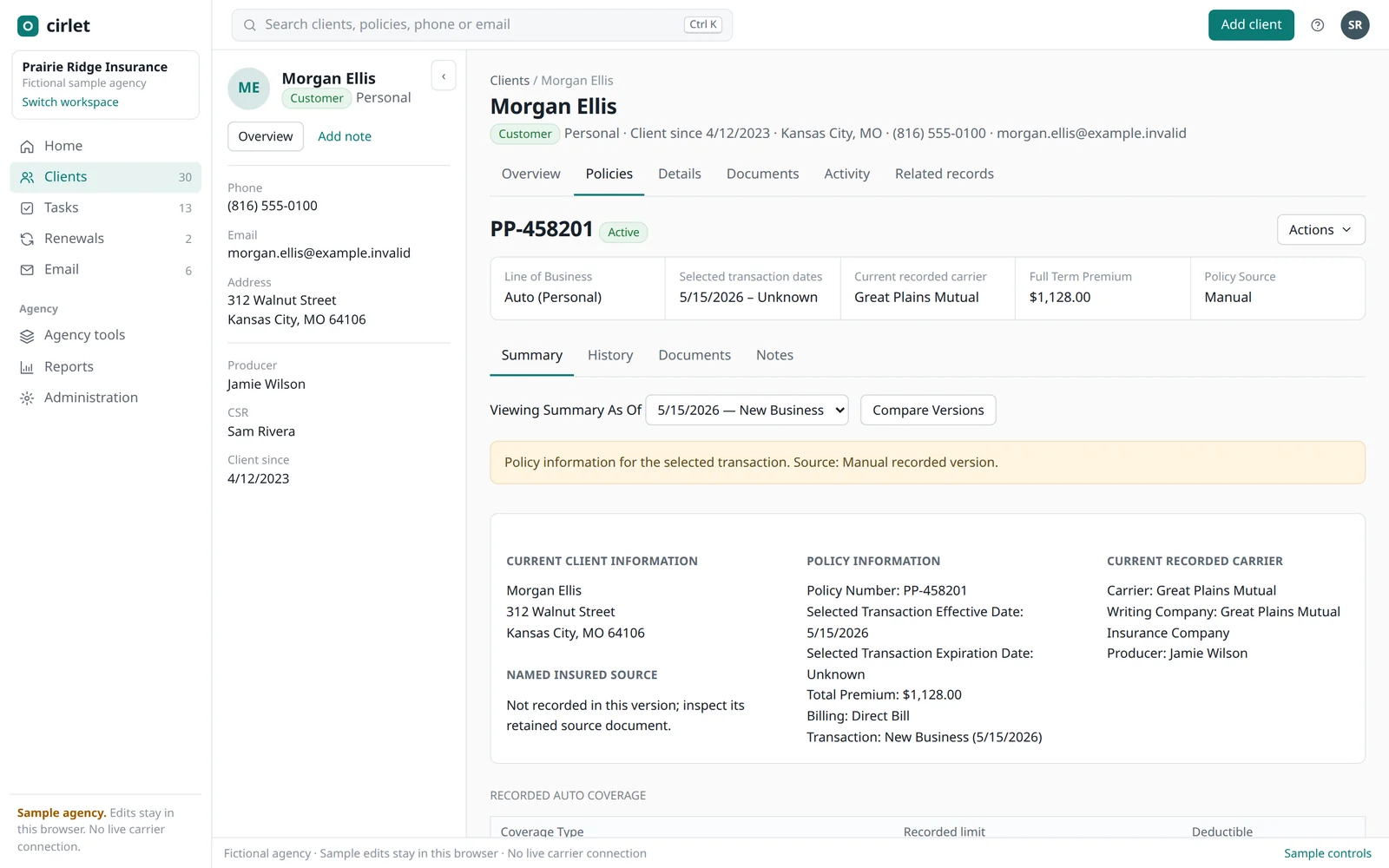Switch to the Overview tab
Viewport: 1389px width, 868px height.
[530, 174]
